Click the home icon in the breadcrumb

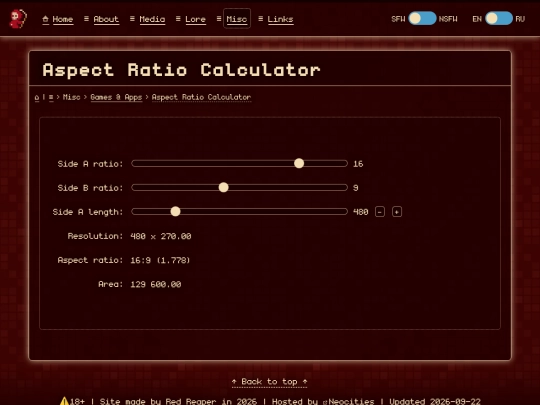[37, 97]
